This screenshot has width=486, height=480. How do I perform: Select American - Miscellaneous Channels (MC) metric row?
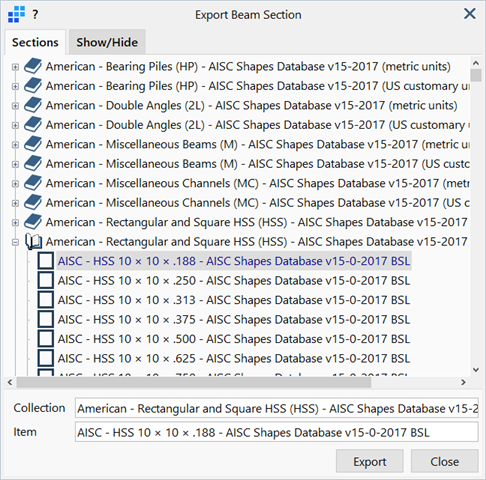coord(258,183)
